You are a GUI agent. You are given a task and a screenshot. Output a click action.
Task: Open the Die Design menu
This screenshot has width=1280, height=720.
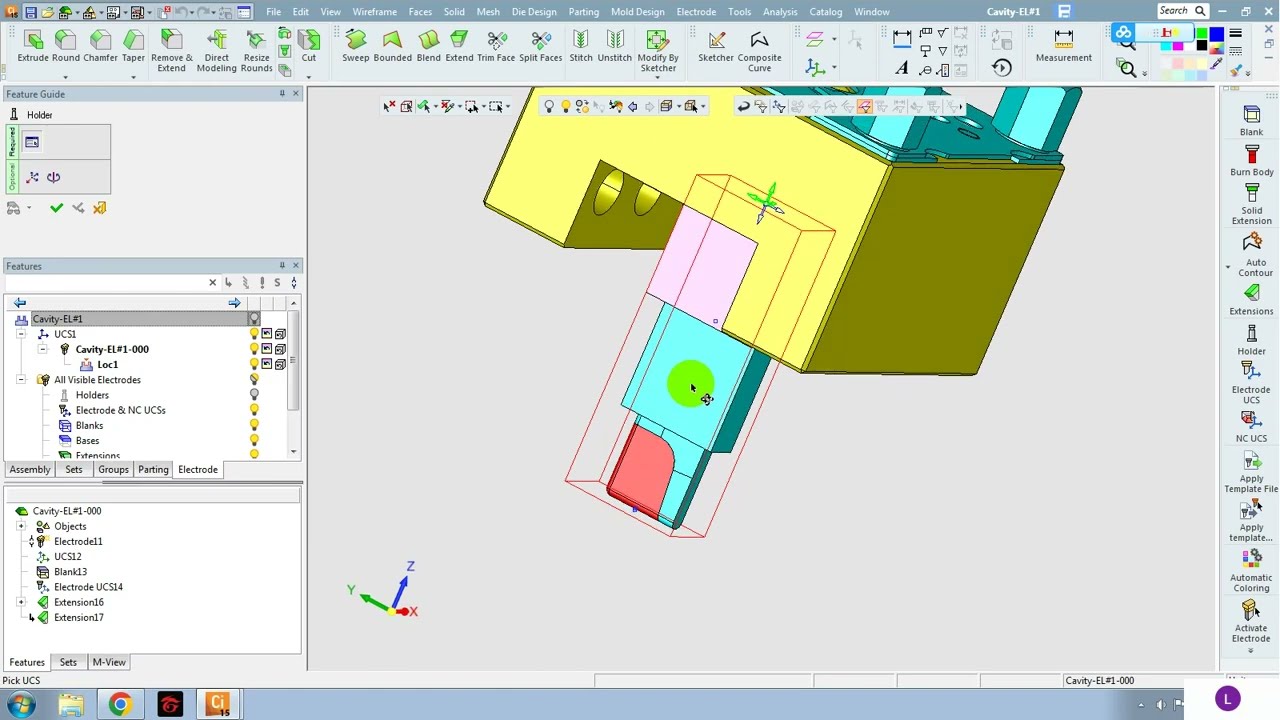[534, 11]
